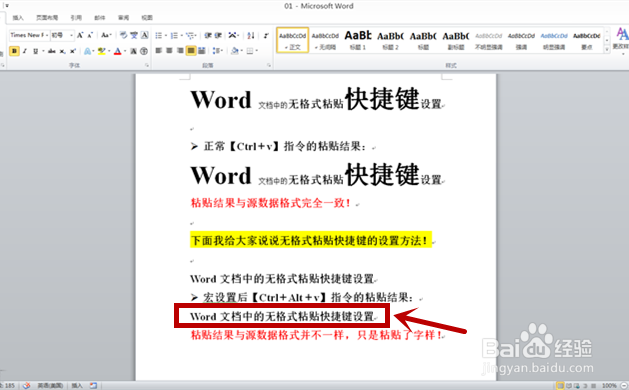Click the Clear Formatting icon
The height and width of the screenshot is (390, 629).
(124, 35)
